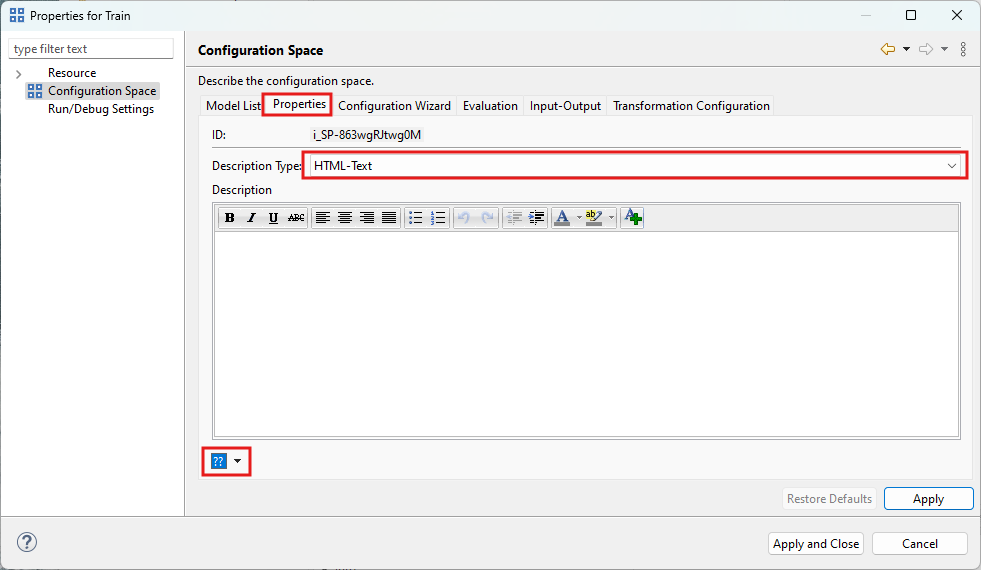Open the Transformation Configuration tab
Viewport: 981px width, 570px height.
coord(691,106)
